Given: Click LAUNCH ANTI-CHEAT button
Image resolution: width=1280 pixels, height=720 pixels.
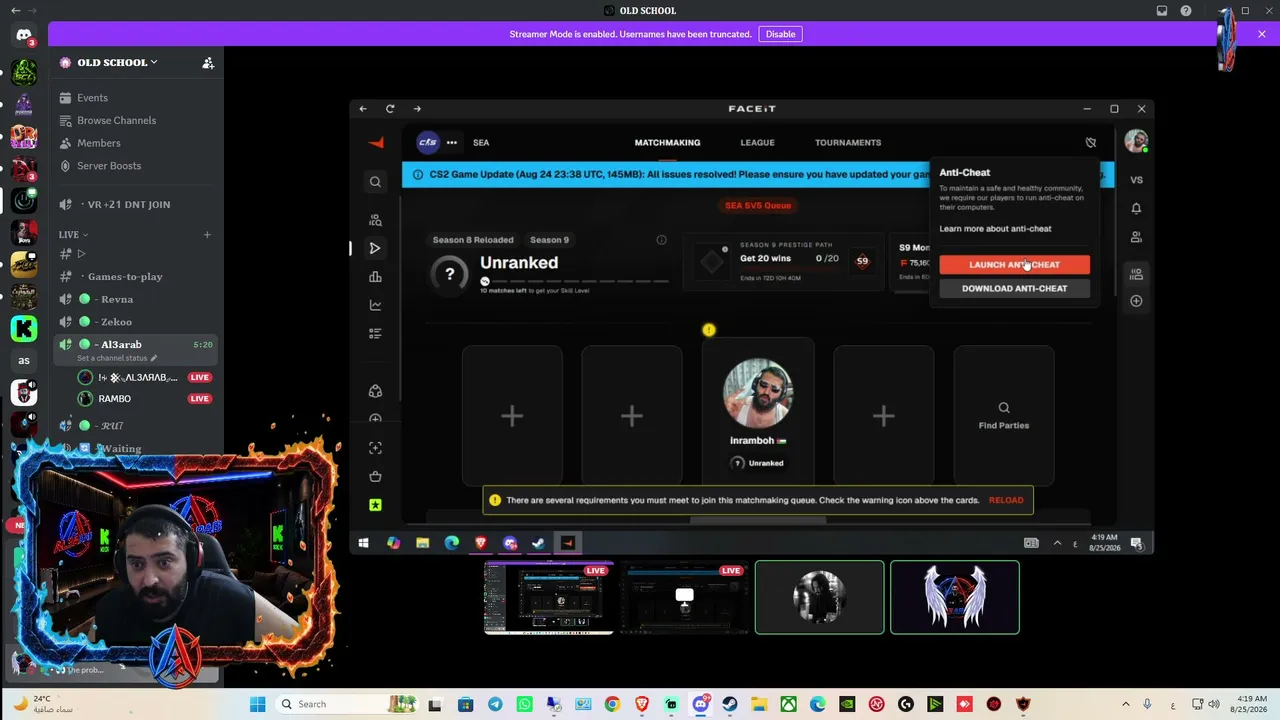Looking at the screenshot, I should pyautogui.click(x=1014, y=264).
